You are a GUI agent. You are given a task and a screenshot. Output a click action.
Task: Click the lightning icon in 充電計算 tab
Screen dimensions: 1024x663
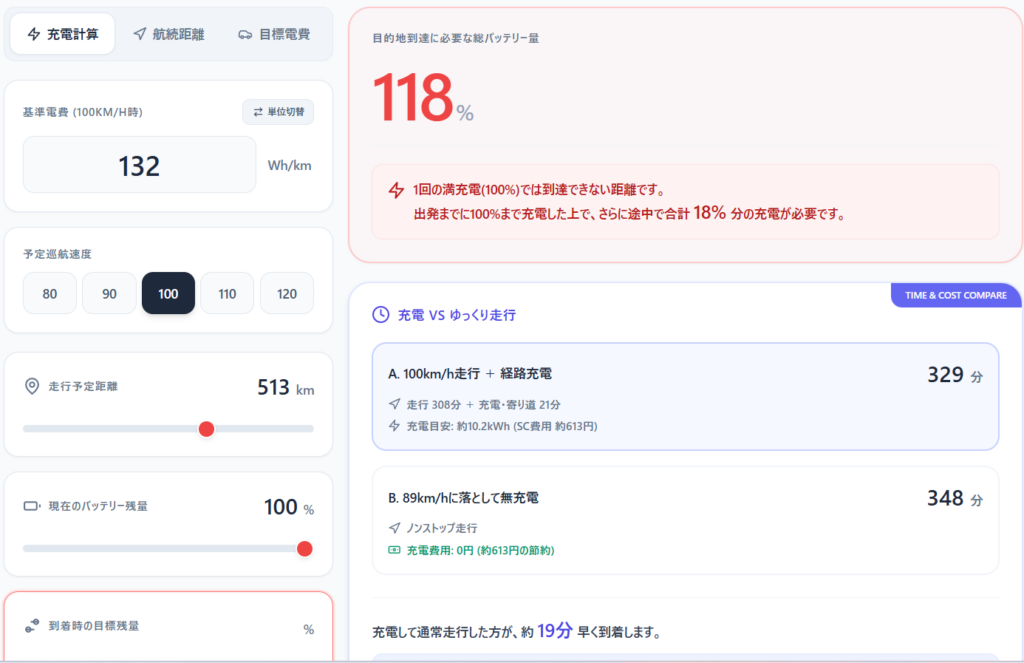(34, 34)
